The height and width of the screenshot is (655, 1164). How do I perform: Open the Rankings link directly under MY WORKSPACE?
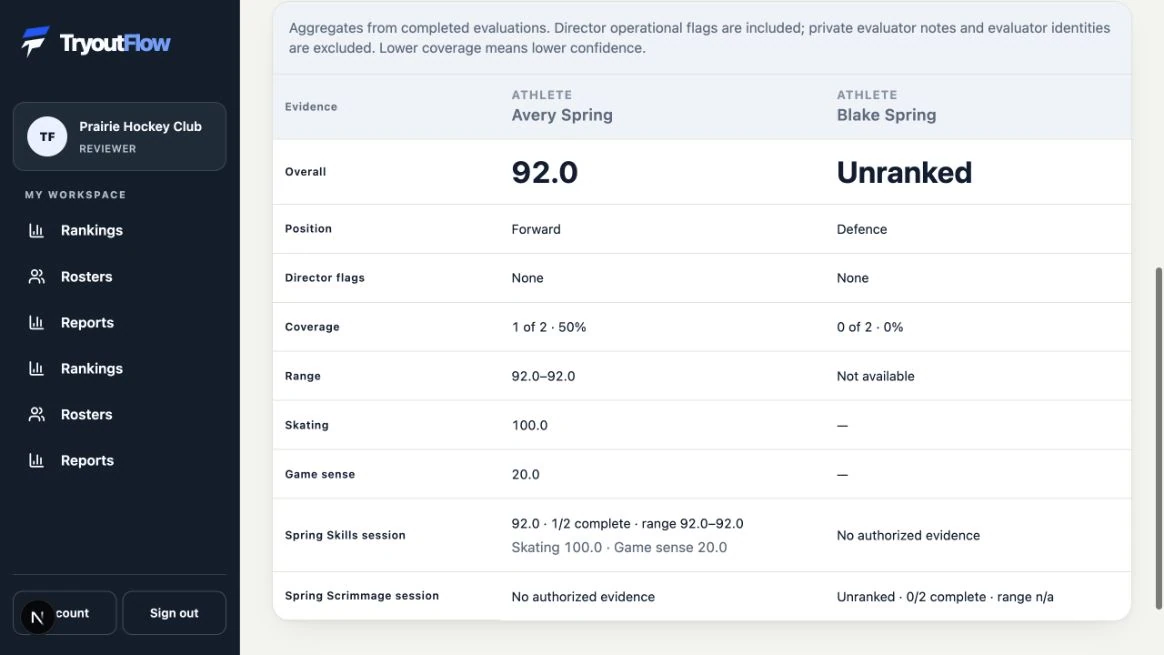pyautogui.click(x=91, y=230)
